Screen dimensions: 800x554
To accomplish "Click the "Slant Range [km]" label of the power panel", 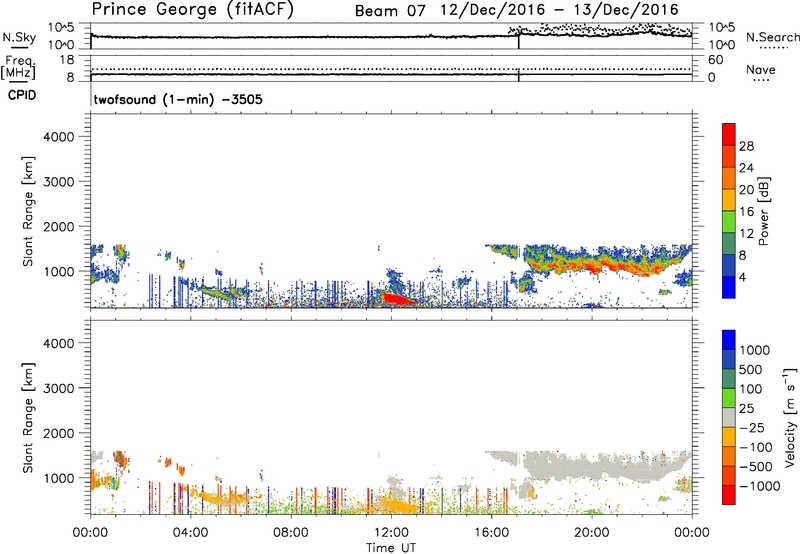I will pyautogui.click(x=29, y=211).
